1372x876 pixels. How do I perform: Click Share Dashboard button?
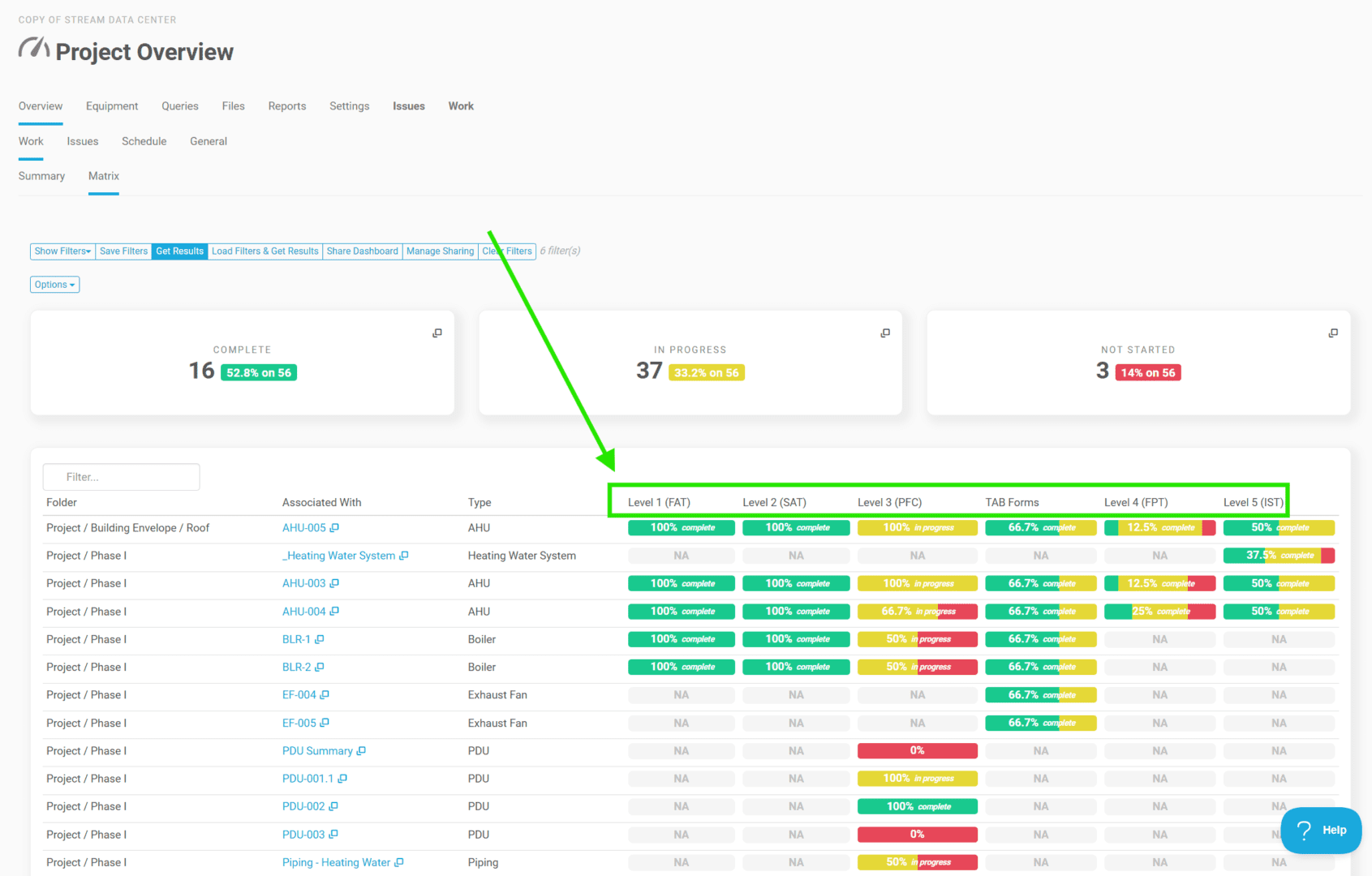(x=363, y=251)
